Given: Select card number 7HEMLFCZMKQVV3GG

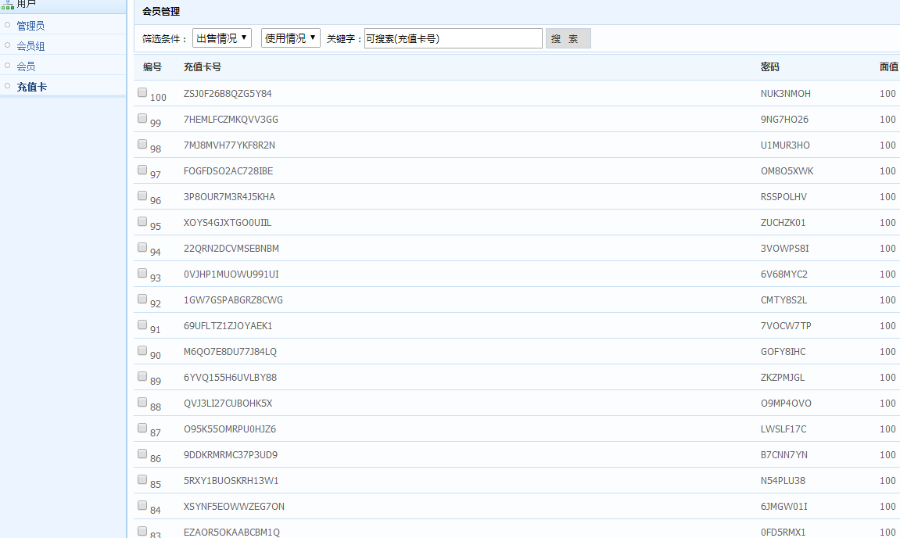Looking at the screenshot, I should 231,119.
